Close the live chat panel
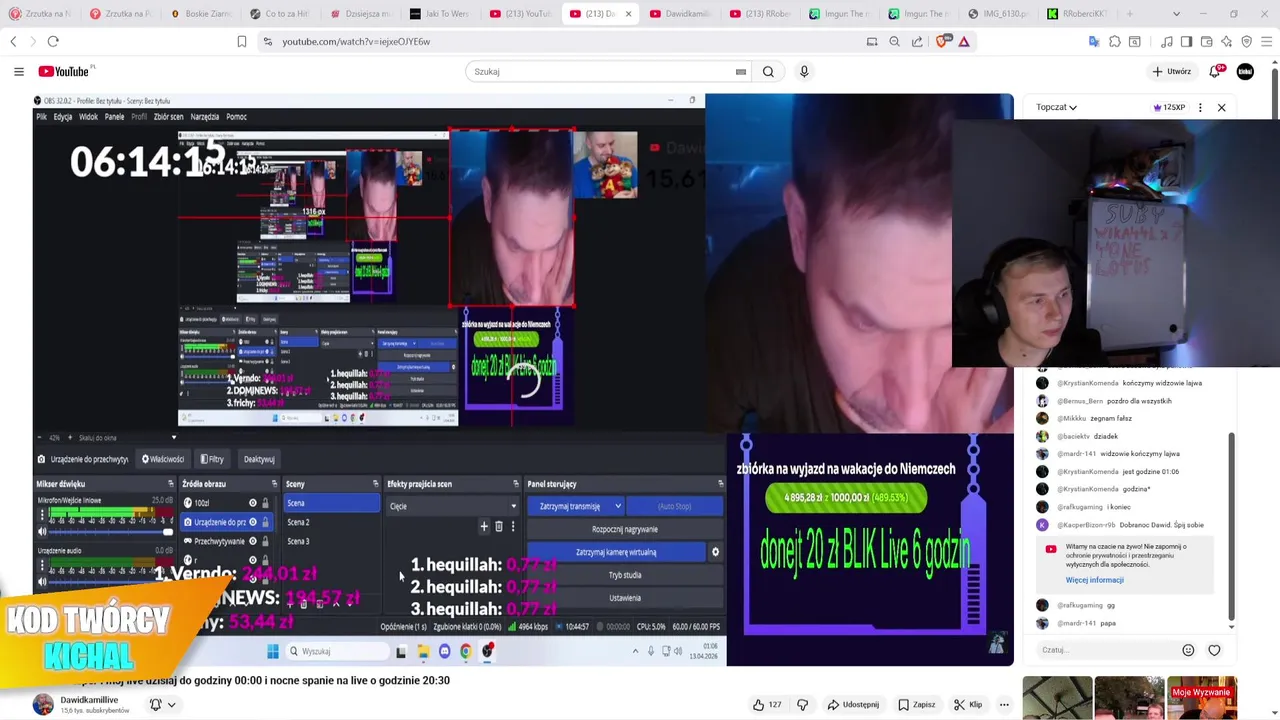 tap(1221, 107)
